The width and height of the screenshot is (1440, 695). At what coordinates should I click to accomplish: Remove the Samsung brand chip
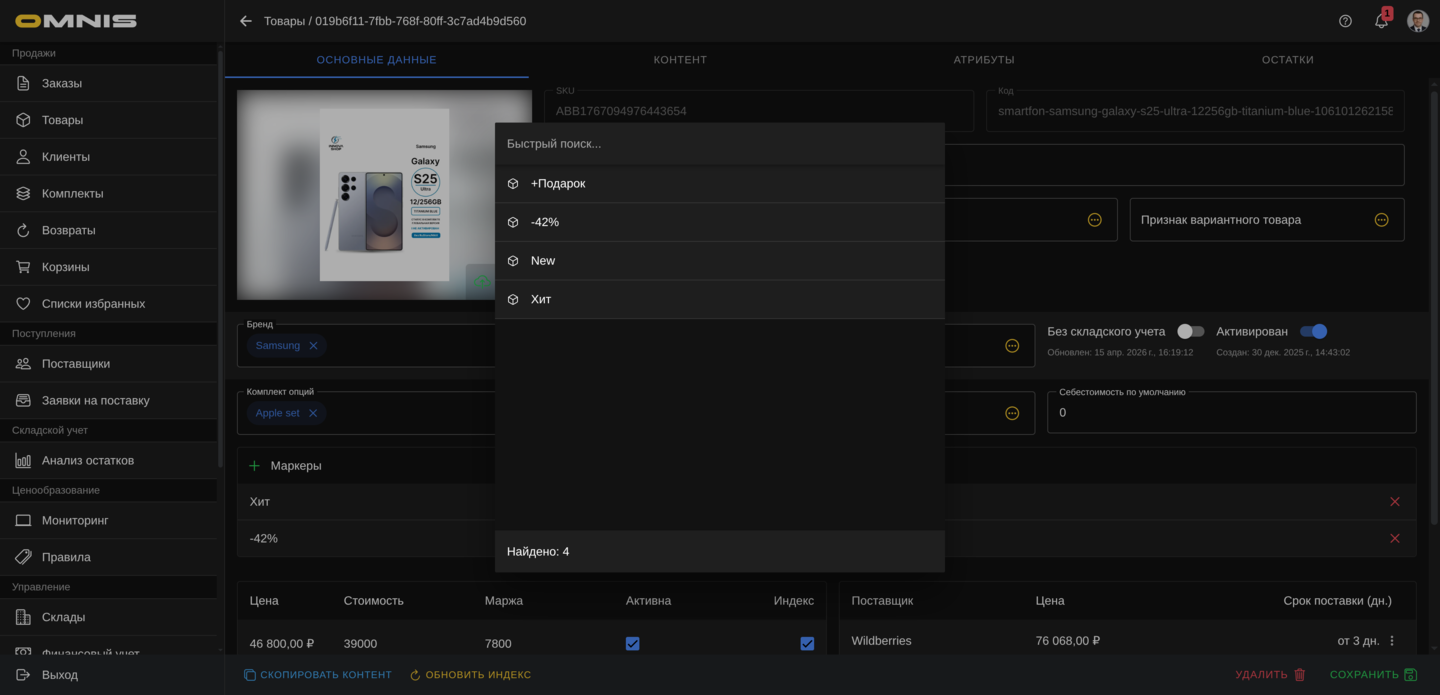point(313,346)
